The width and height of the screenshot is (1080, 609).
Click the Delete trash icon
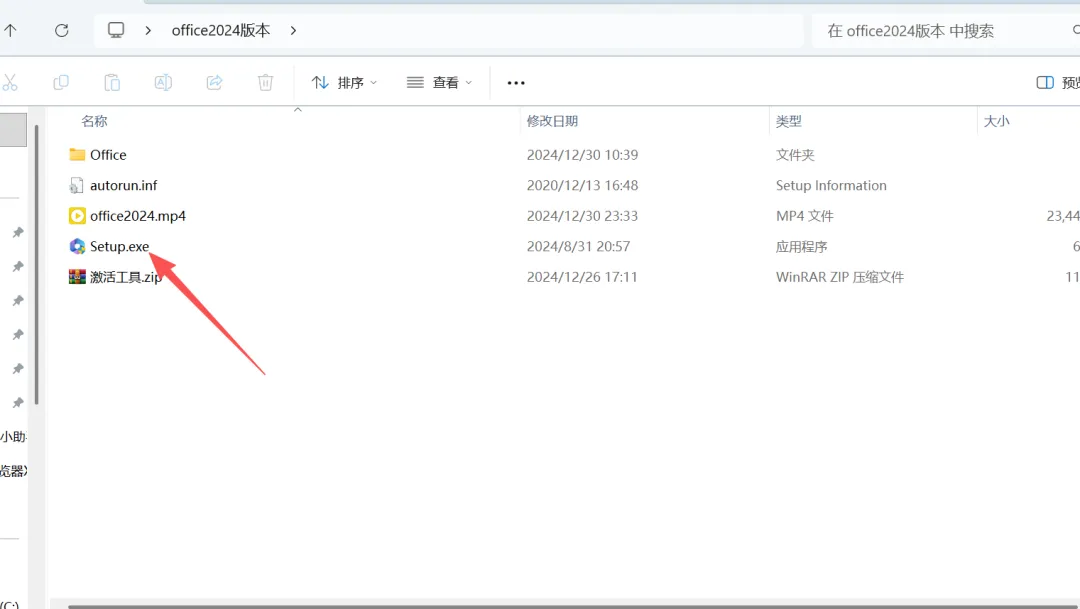coord(265,83)
